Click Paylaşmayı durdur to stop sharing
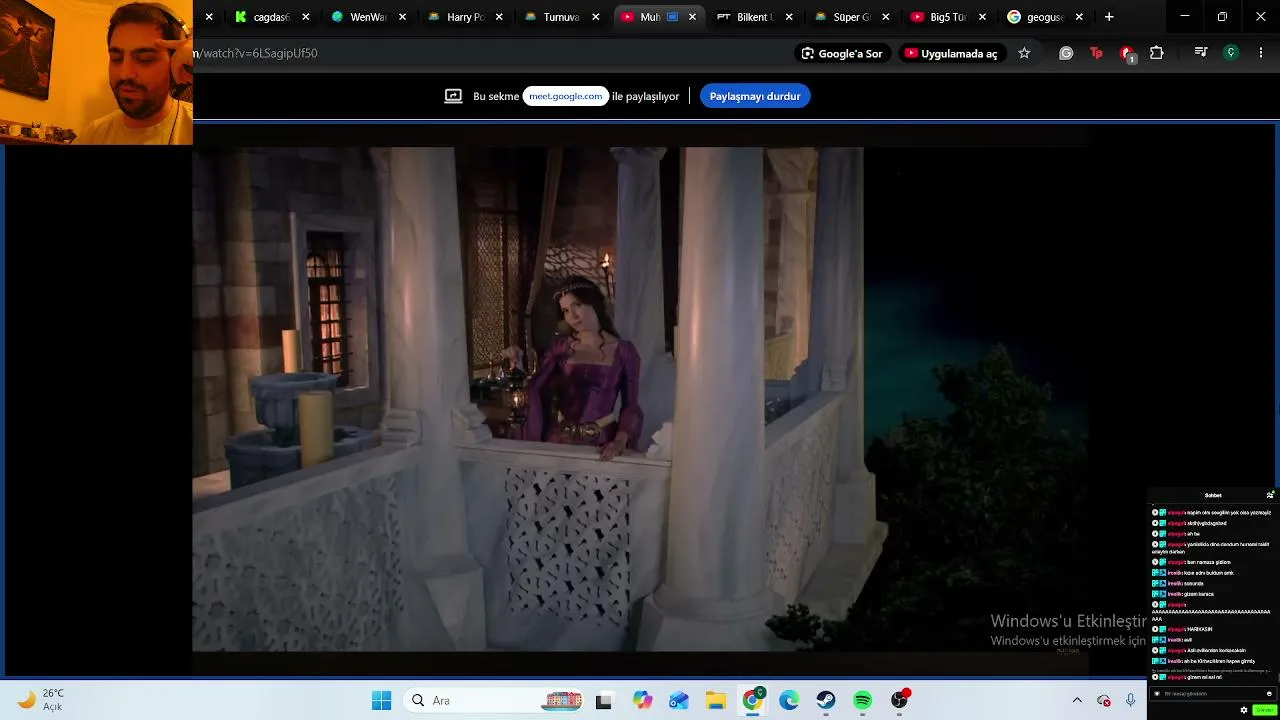This screenshot has height=720, width=1280. point(755,96)
